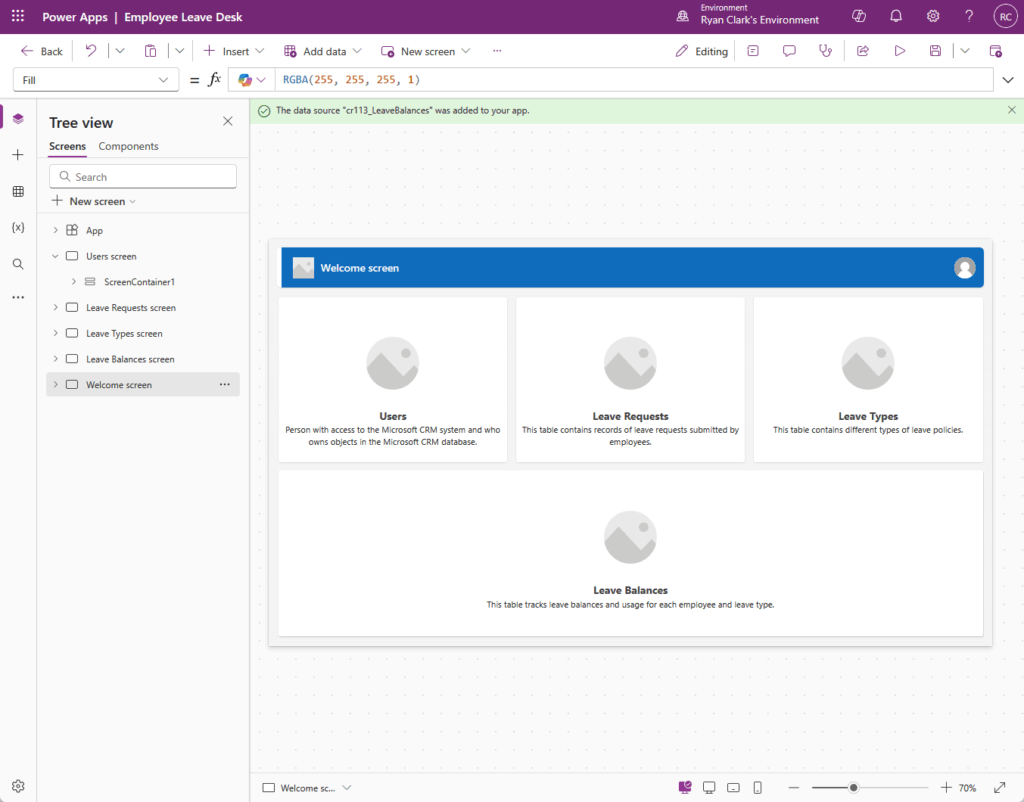The image size is (1024, 802).
Task: Open the toolbar overflow ellipsis menu
Action: [497, 51]
